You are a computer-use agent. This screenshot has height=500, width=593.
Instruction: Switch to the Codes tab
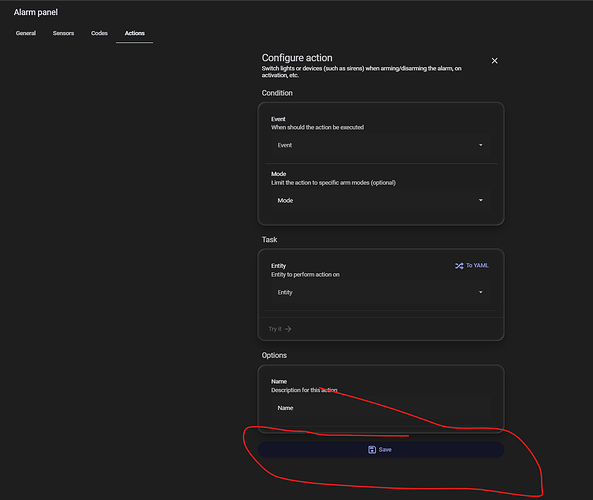pyautogui.click(x=99, y=33)
